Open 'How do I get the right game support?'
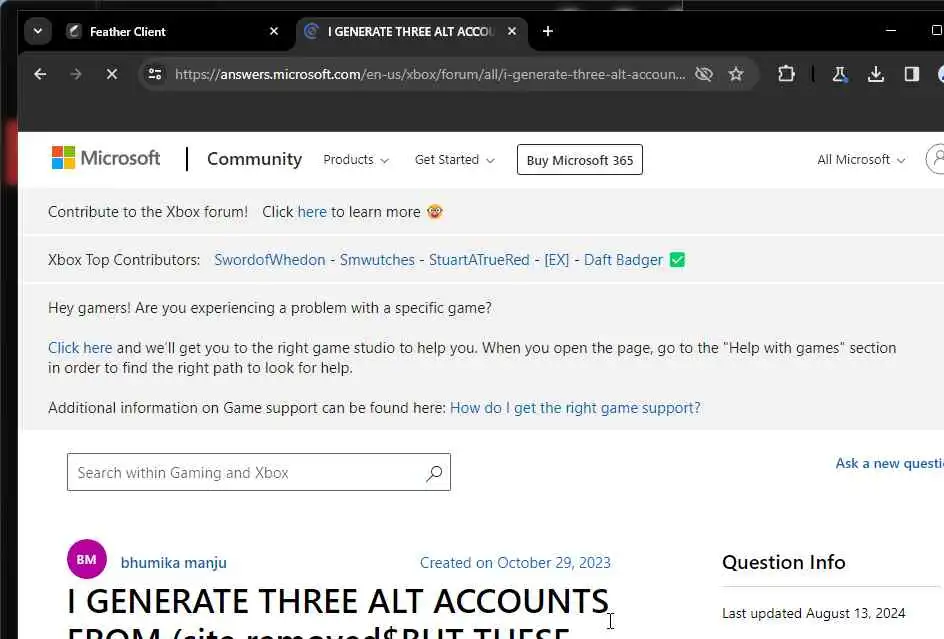The height and width of the screenshot is (639, 944). [x=575, y=408]
